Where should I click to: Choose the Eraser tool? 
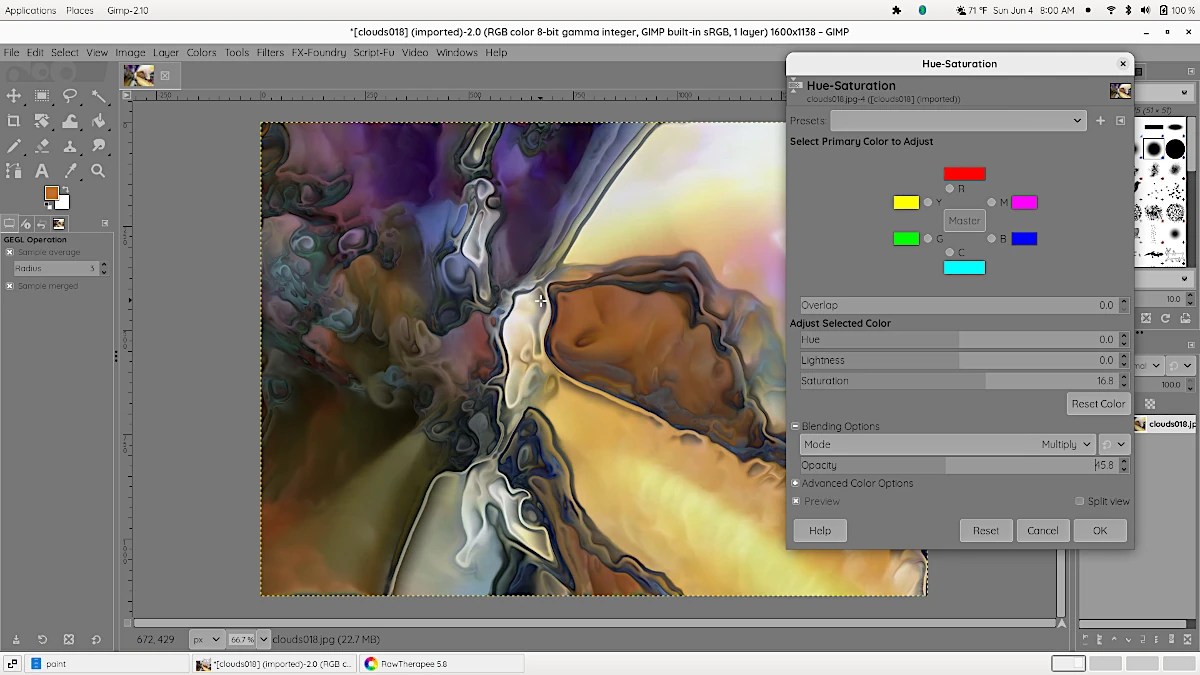point(41,145)
